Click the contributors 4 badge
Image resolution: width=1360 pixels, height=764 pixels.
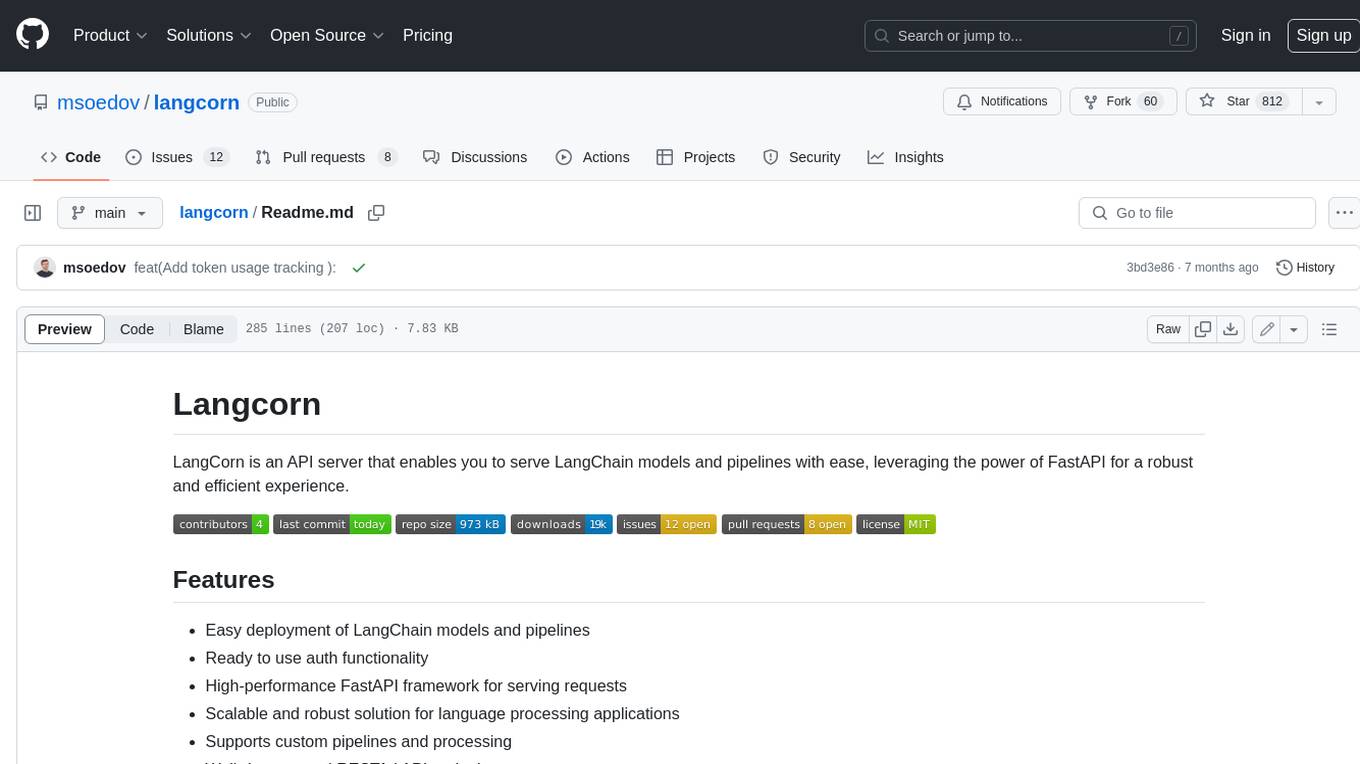point(221,524)
